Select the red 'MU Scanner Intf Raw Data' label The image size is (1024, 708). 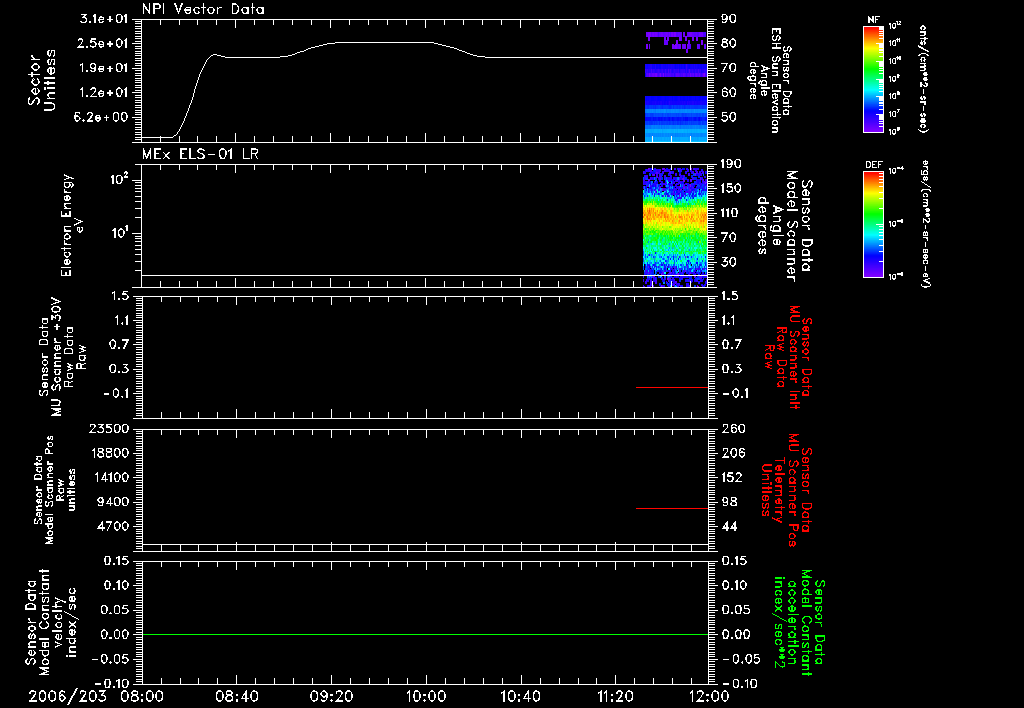pyautogui.click(x=788, y=357)
